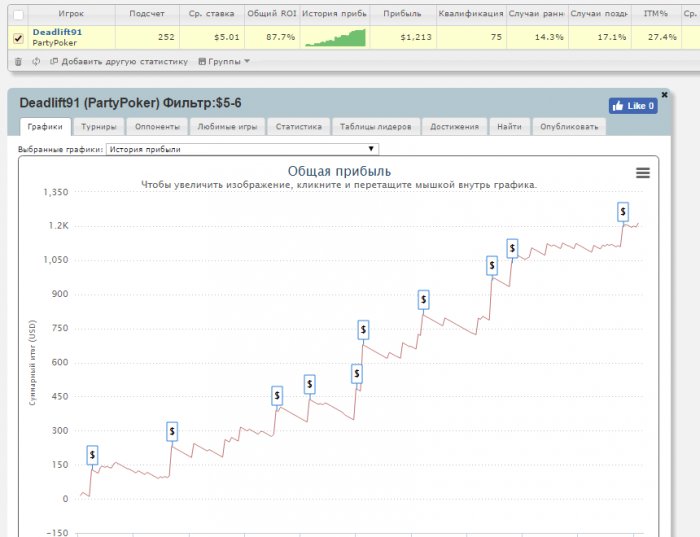Click the topmost $ marker near 1.2K

coord(623,212)
